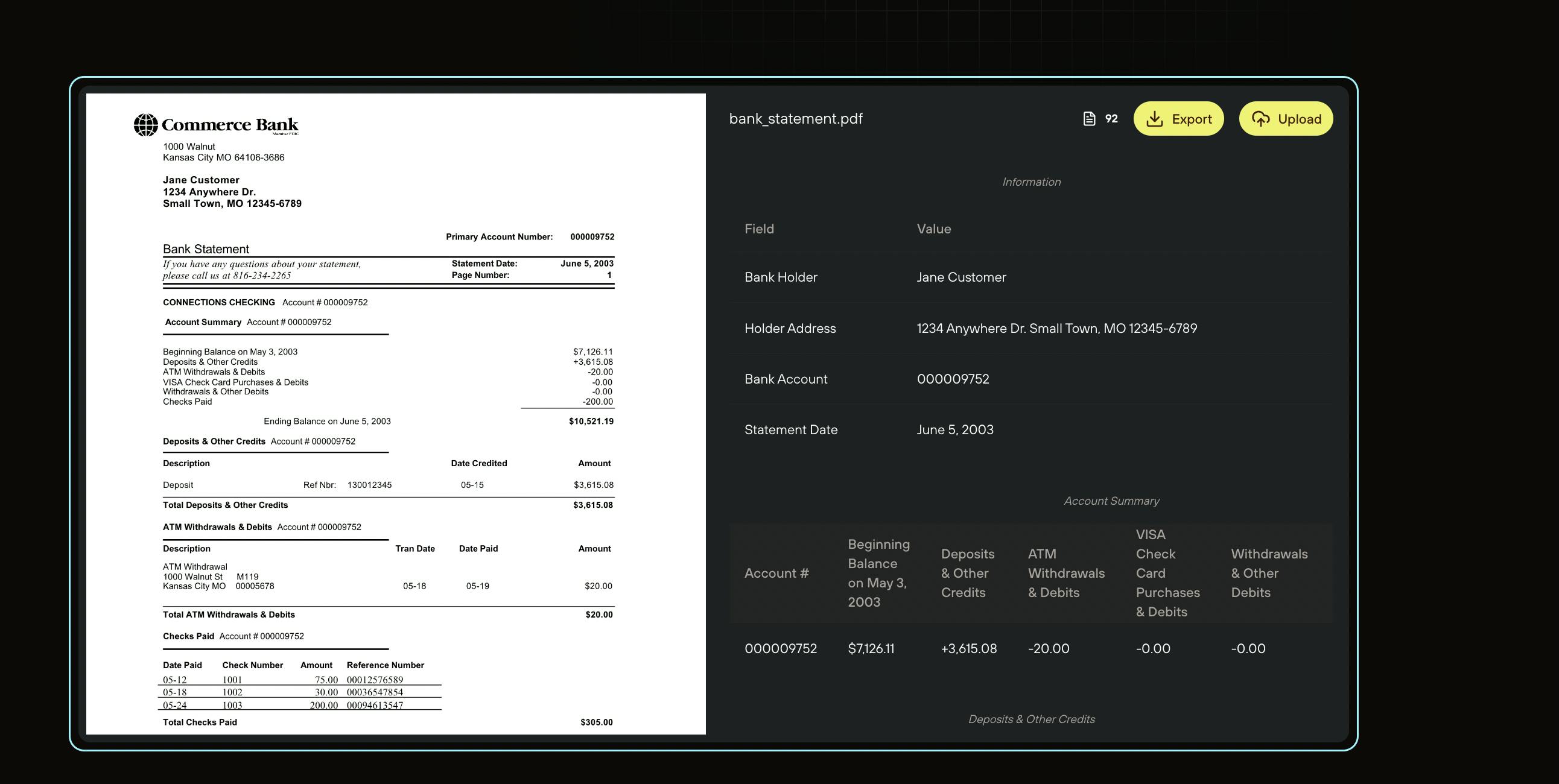
Task: Click the page count number 92
Action: point(1111,119)
